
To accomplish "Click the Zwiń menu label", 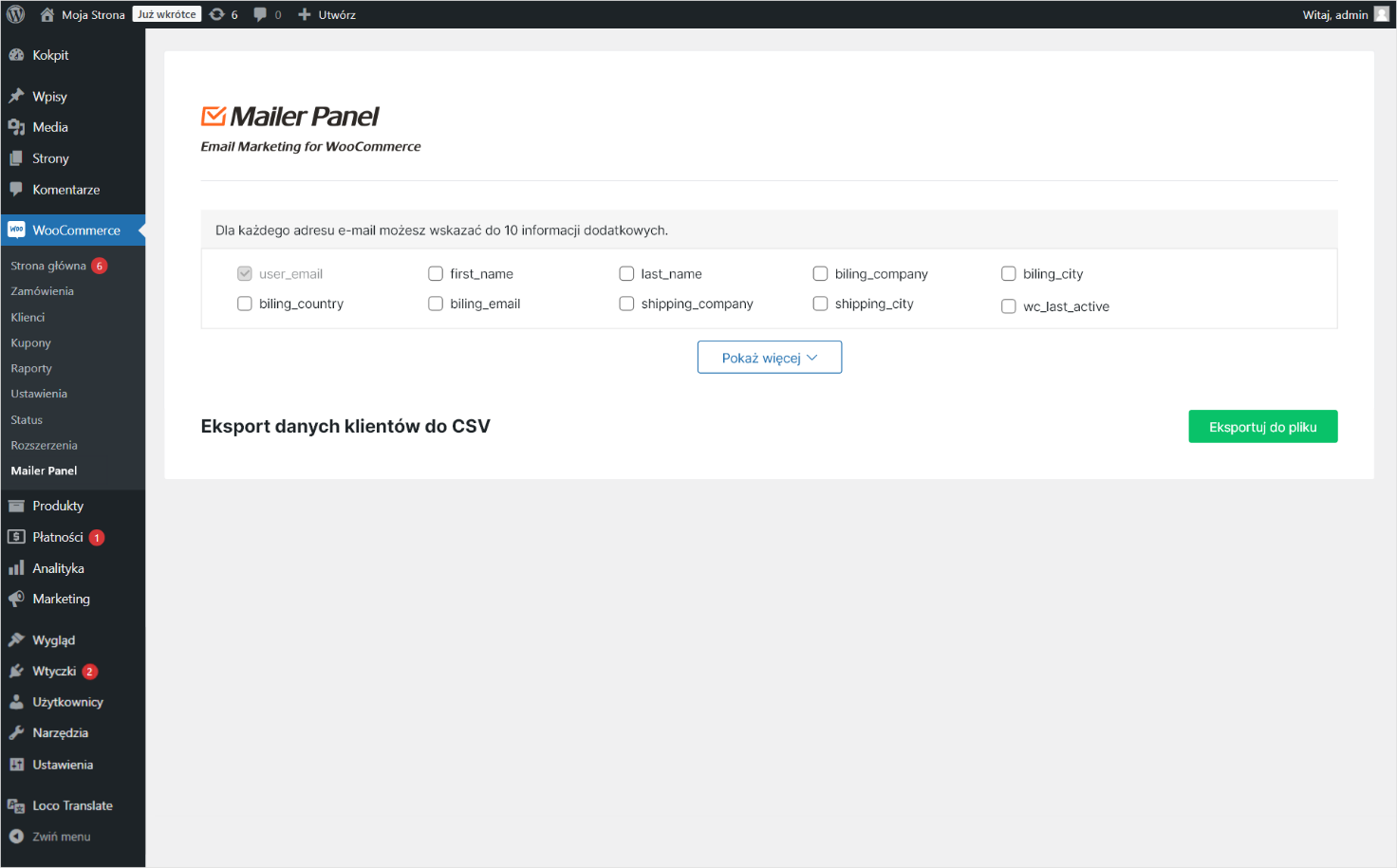I will (62, 837).
